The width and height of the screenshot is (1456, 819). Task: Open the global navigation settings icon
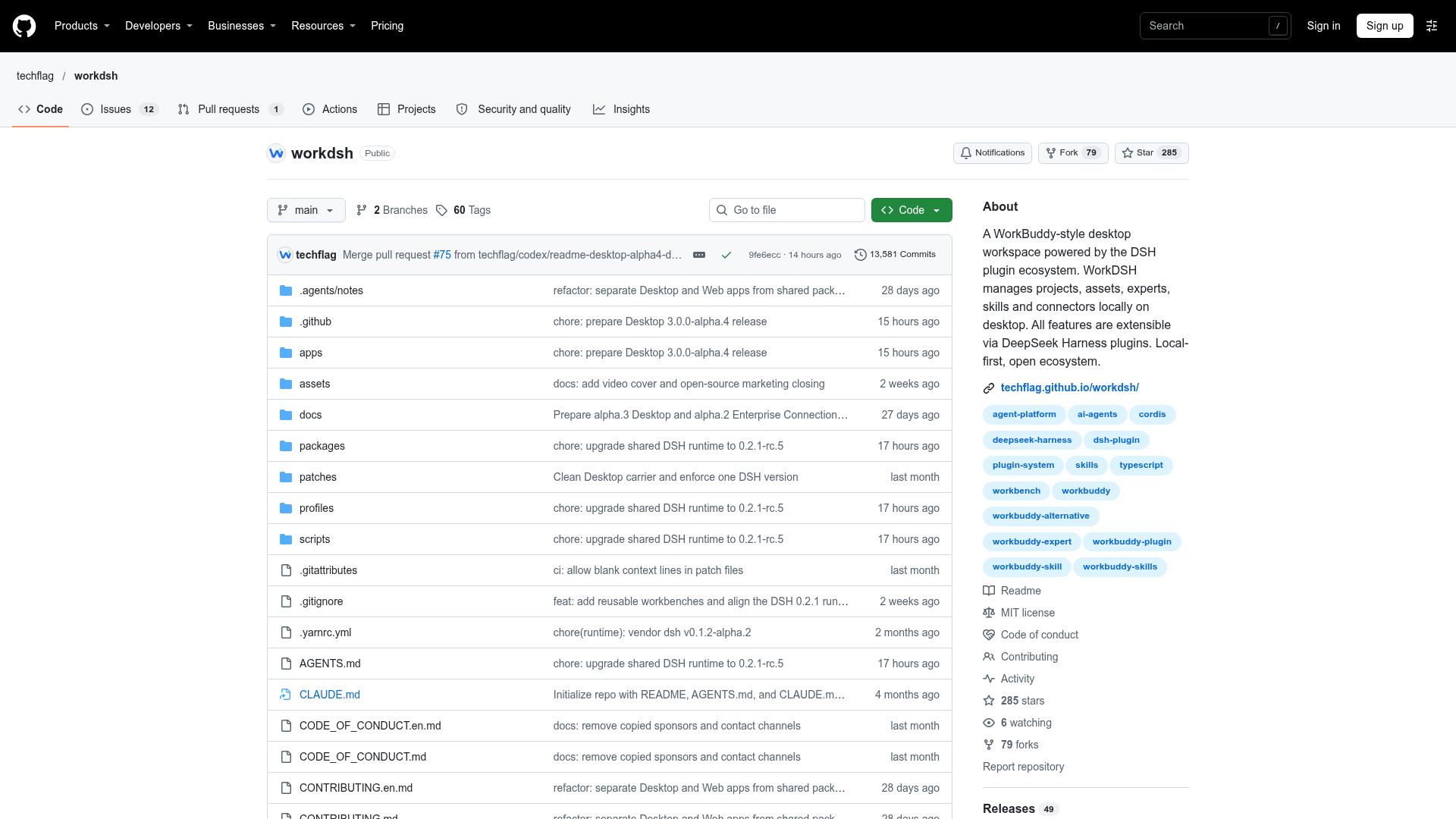[x=1432, y=26]
